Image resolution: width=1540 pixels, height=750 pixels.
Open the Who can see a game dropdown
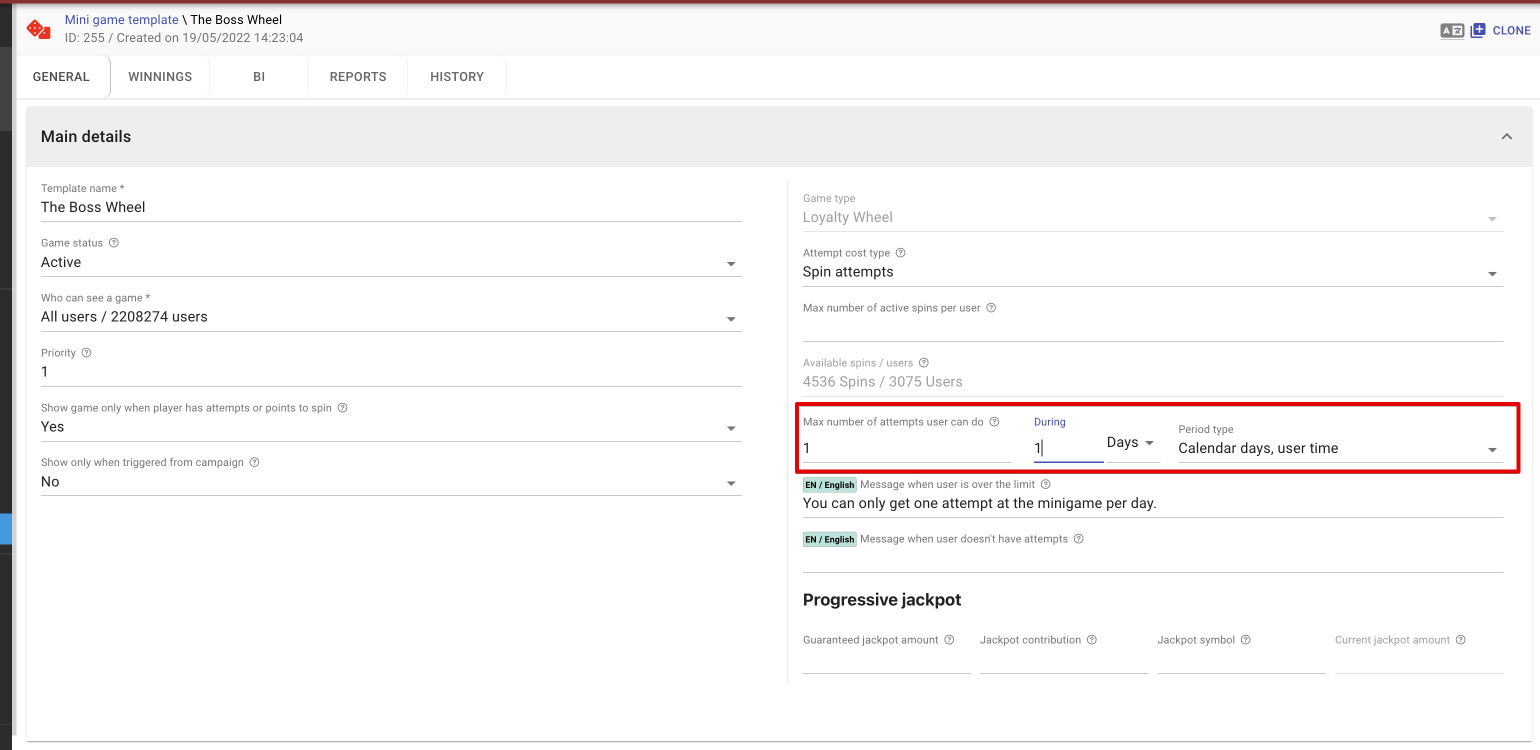tap(390, 318)
